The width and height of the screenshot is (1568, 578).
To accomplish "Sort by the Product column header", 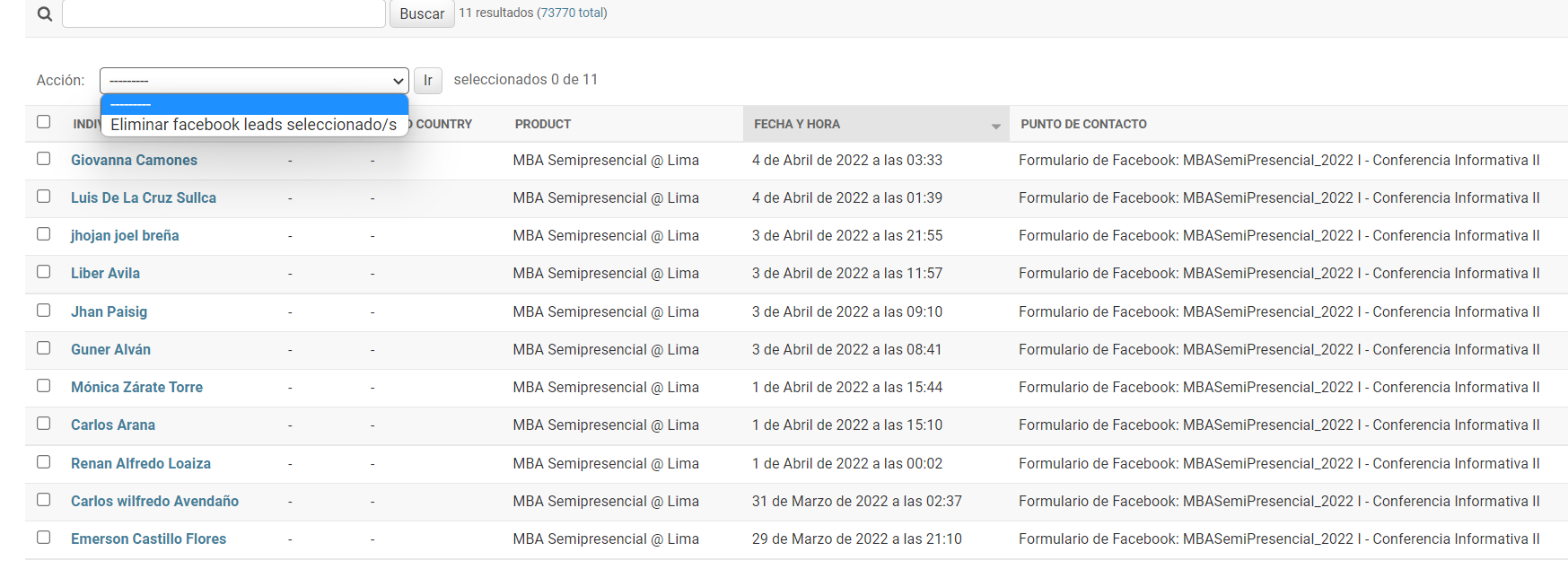I will (x=543, y=124).
